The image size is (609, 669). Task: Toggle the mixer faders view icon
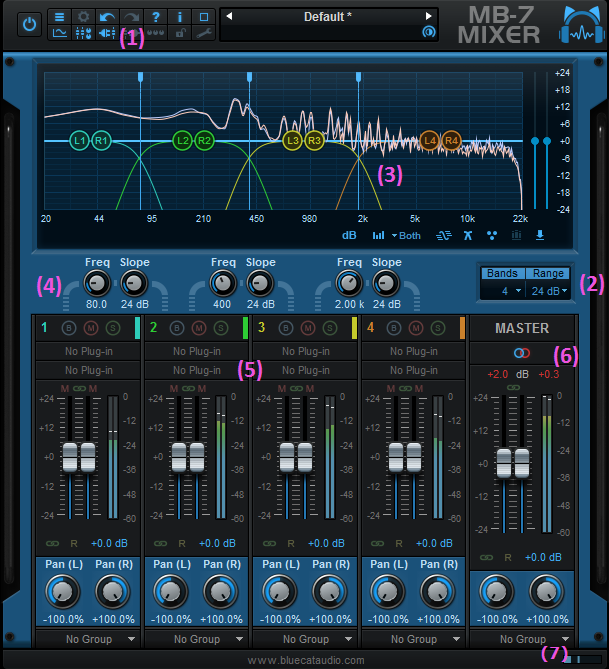(83, 33)
